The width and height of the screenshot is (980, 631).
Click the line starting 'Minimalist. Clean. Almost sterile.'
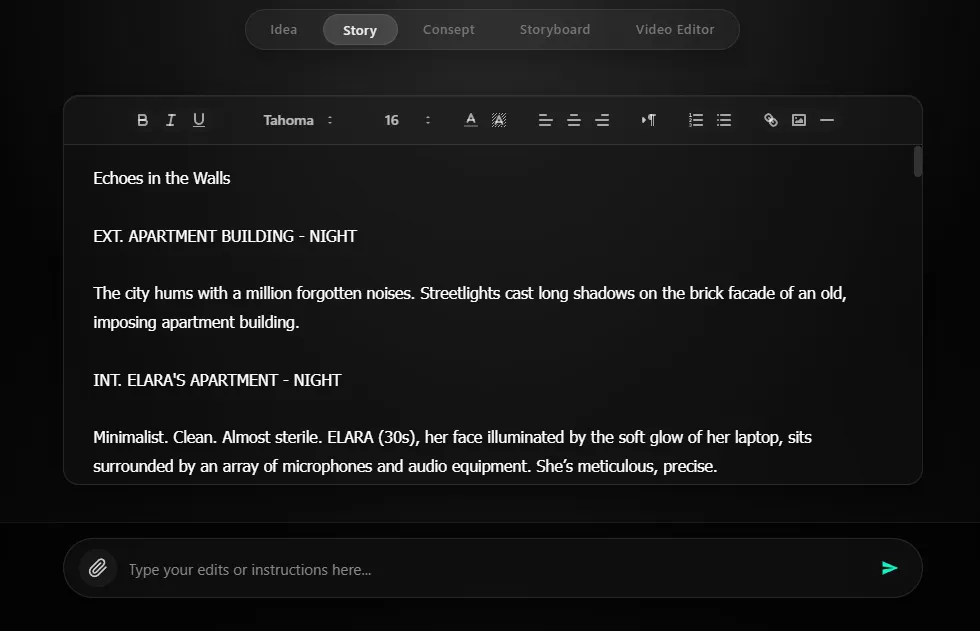coord(452,437)
